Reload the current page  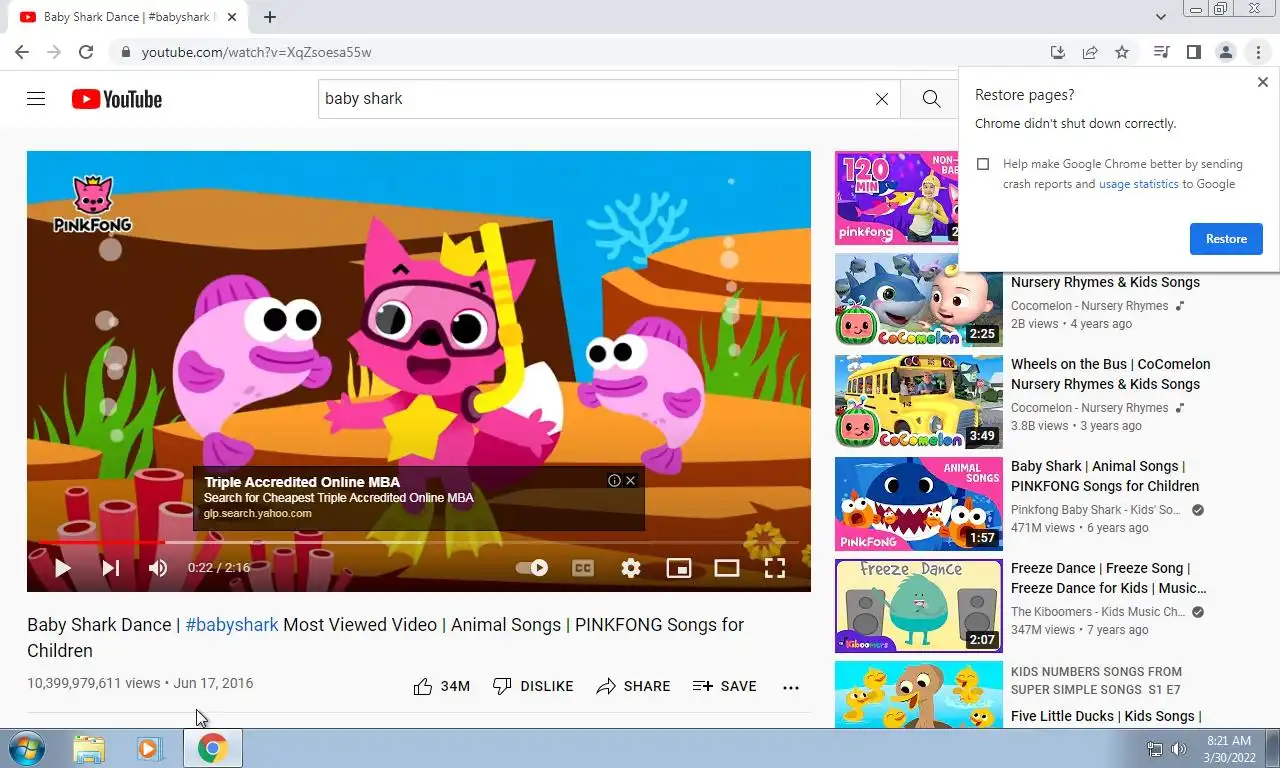coord(86,52)
